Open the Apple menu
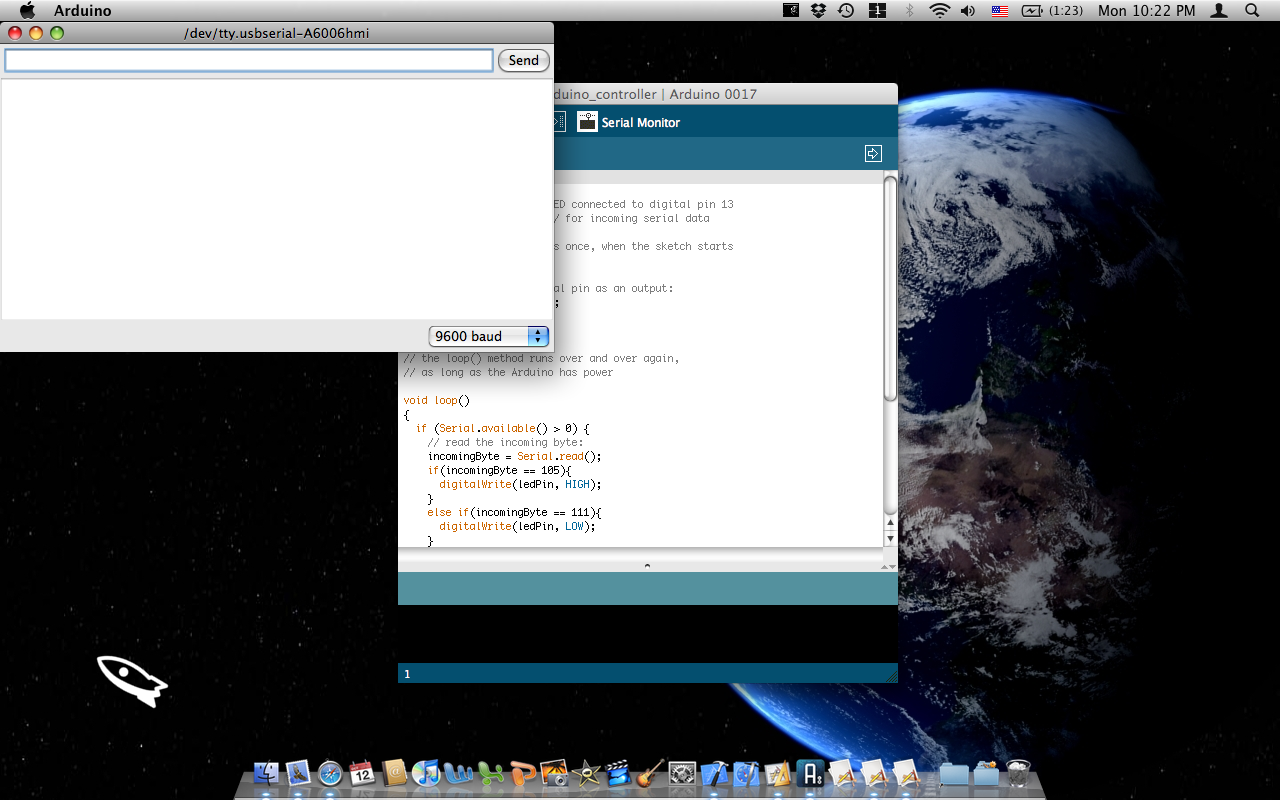This screenshot has width=1280, height=800. [x=27, y=11]
